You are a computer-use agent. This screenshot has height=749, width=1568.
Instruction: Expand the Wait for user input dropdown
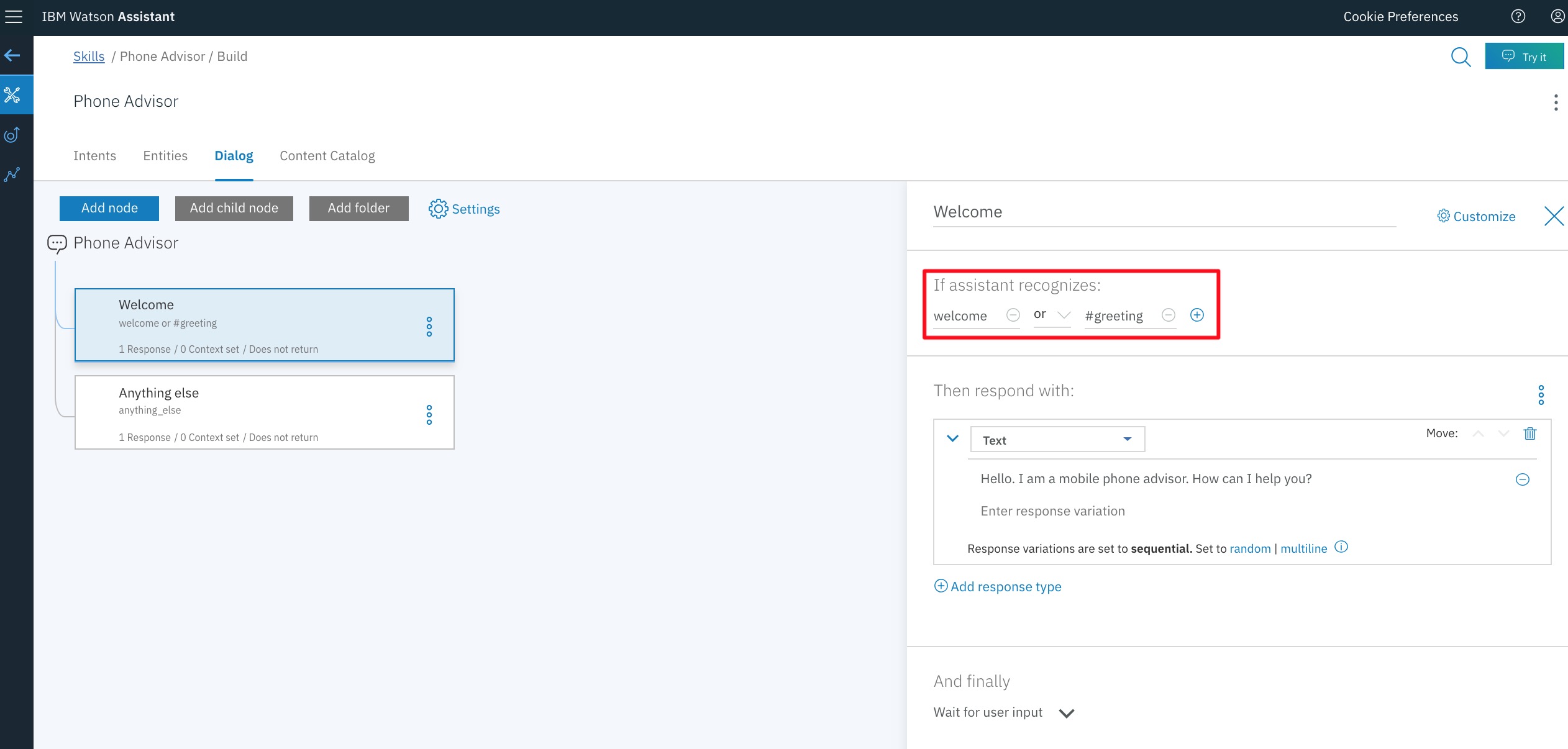coord(1066,713)
